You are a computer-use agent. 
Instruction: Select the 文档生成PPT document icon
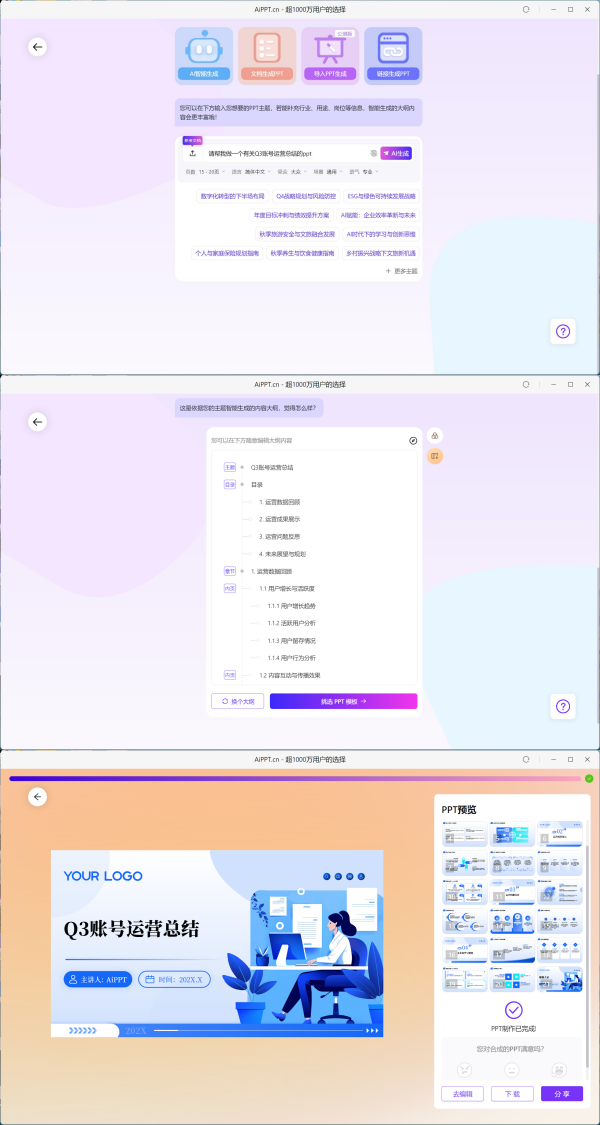tap(267, 48)
